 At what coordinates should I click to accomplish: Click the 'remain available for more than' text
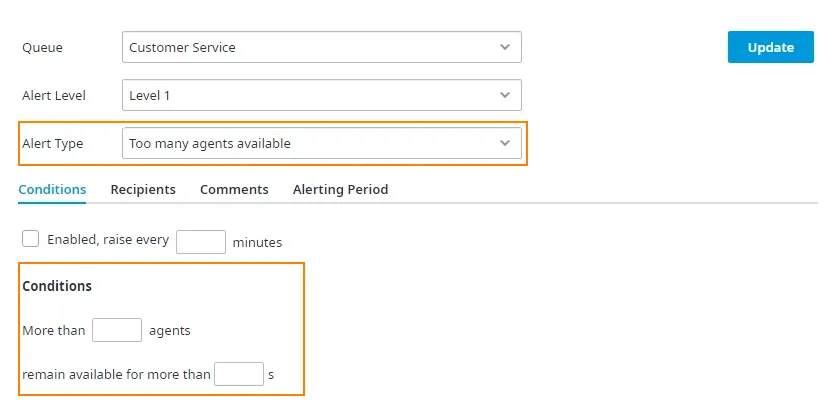click(116, 374)
